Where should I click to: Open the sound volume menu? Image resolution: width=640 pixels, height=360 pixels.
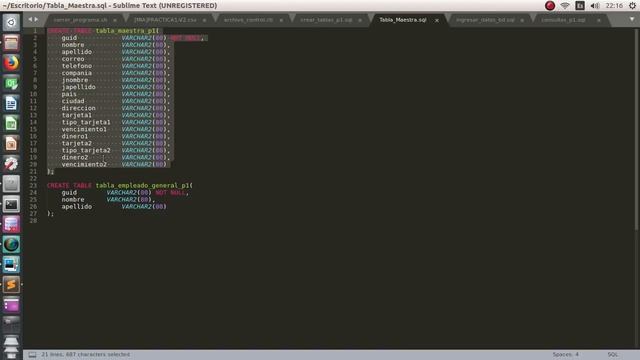pos(595,6)
